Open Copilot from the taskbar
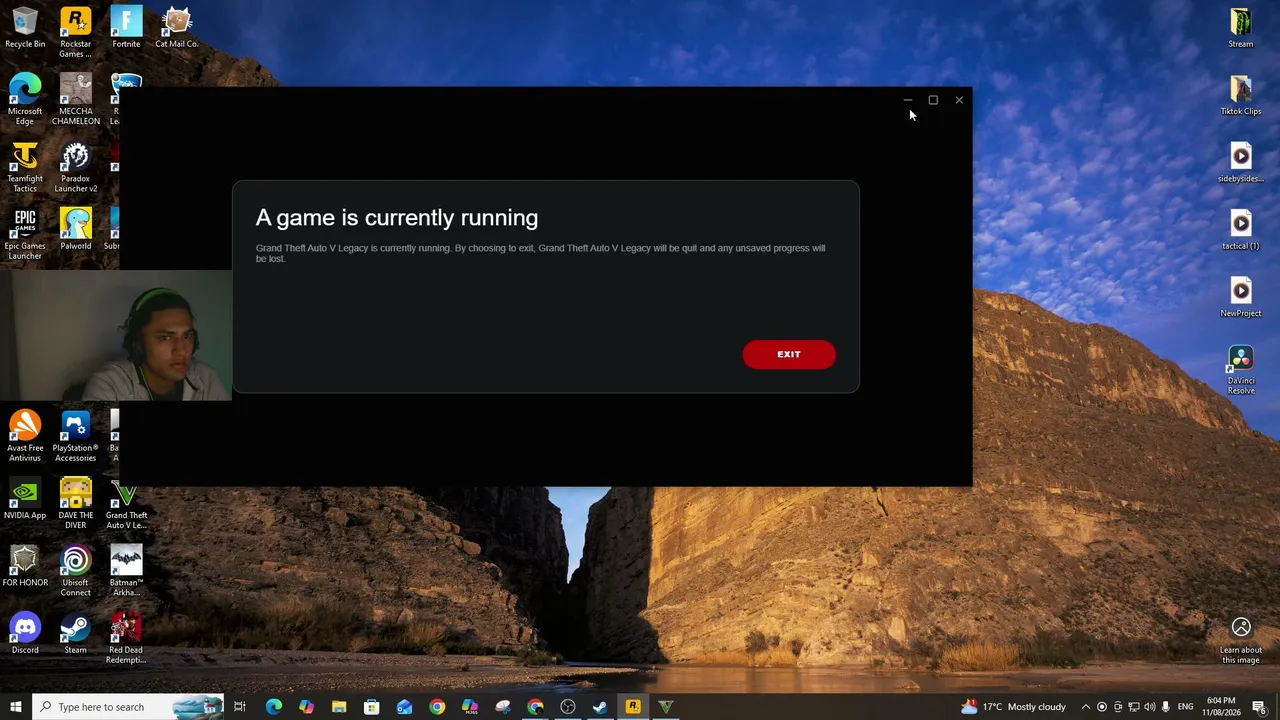 (x=306, y=707)
